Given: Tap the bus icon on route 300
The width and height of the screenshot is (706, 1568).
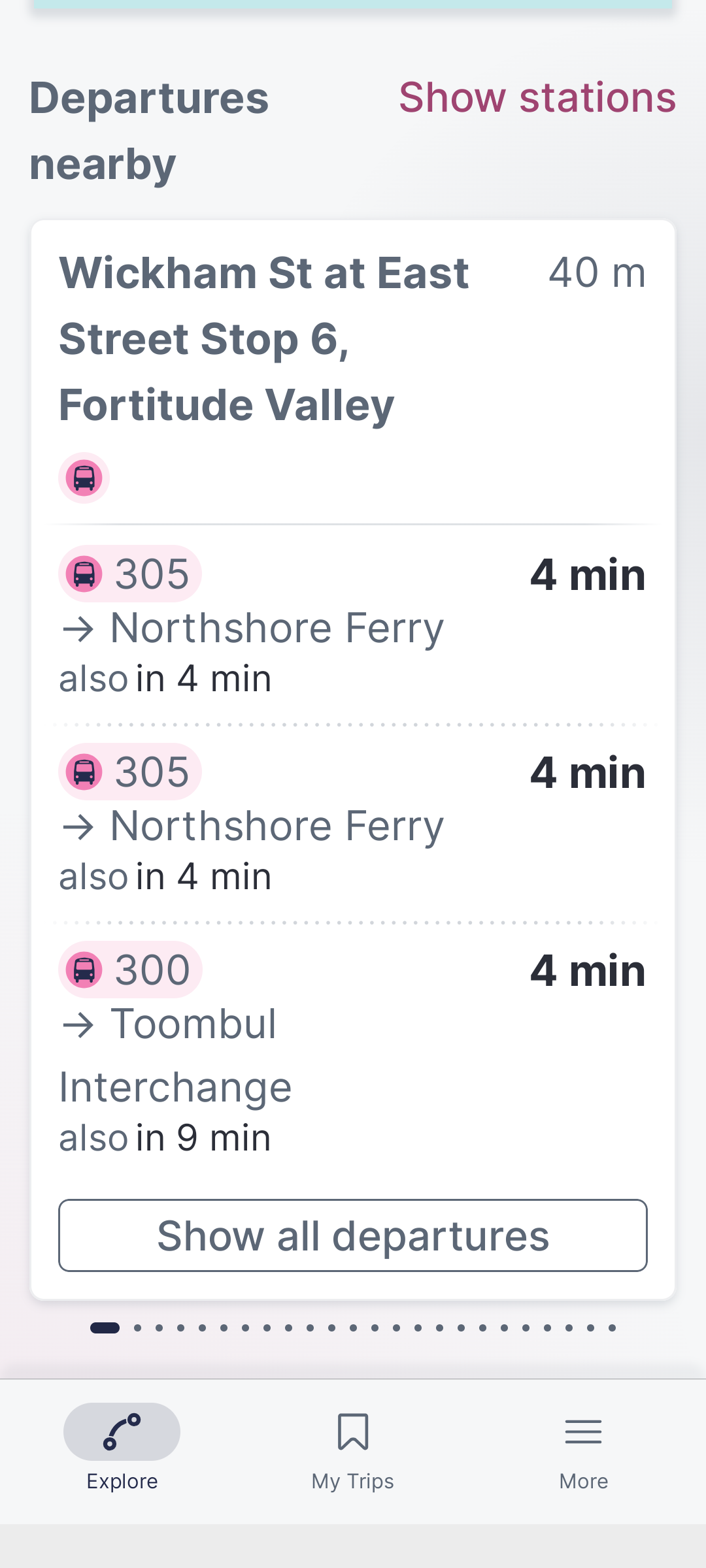Looking at the screenshot, I should coord(84,970).
